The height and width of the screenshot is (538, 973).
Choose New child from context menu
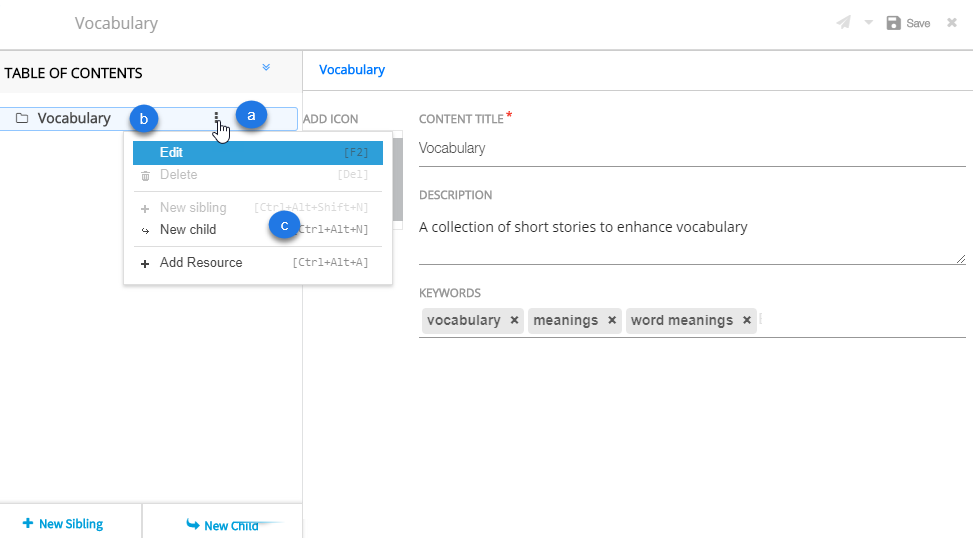tap(188, 229)
